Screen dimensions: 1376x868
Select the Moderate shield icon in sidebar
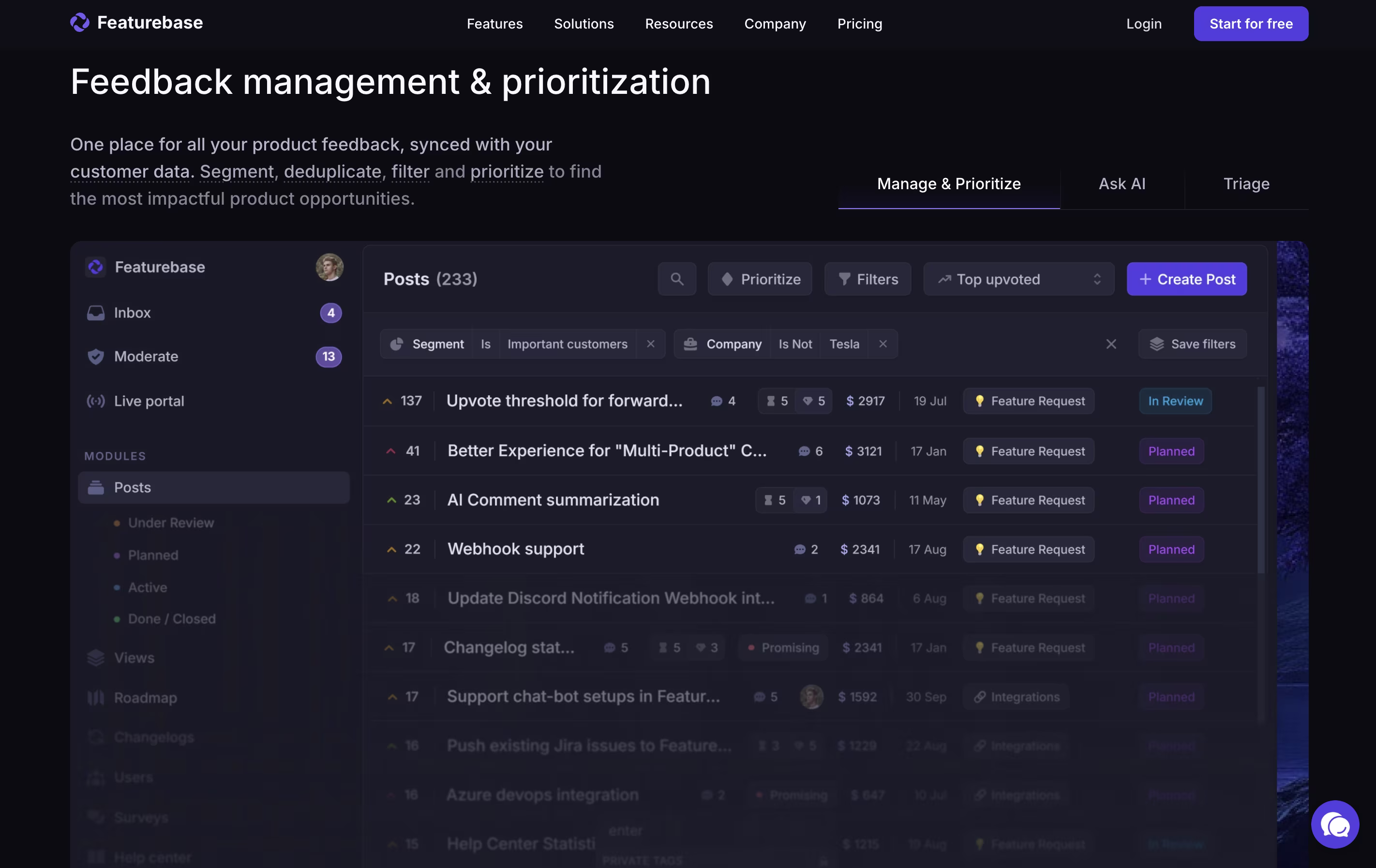tap(95, 357)
